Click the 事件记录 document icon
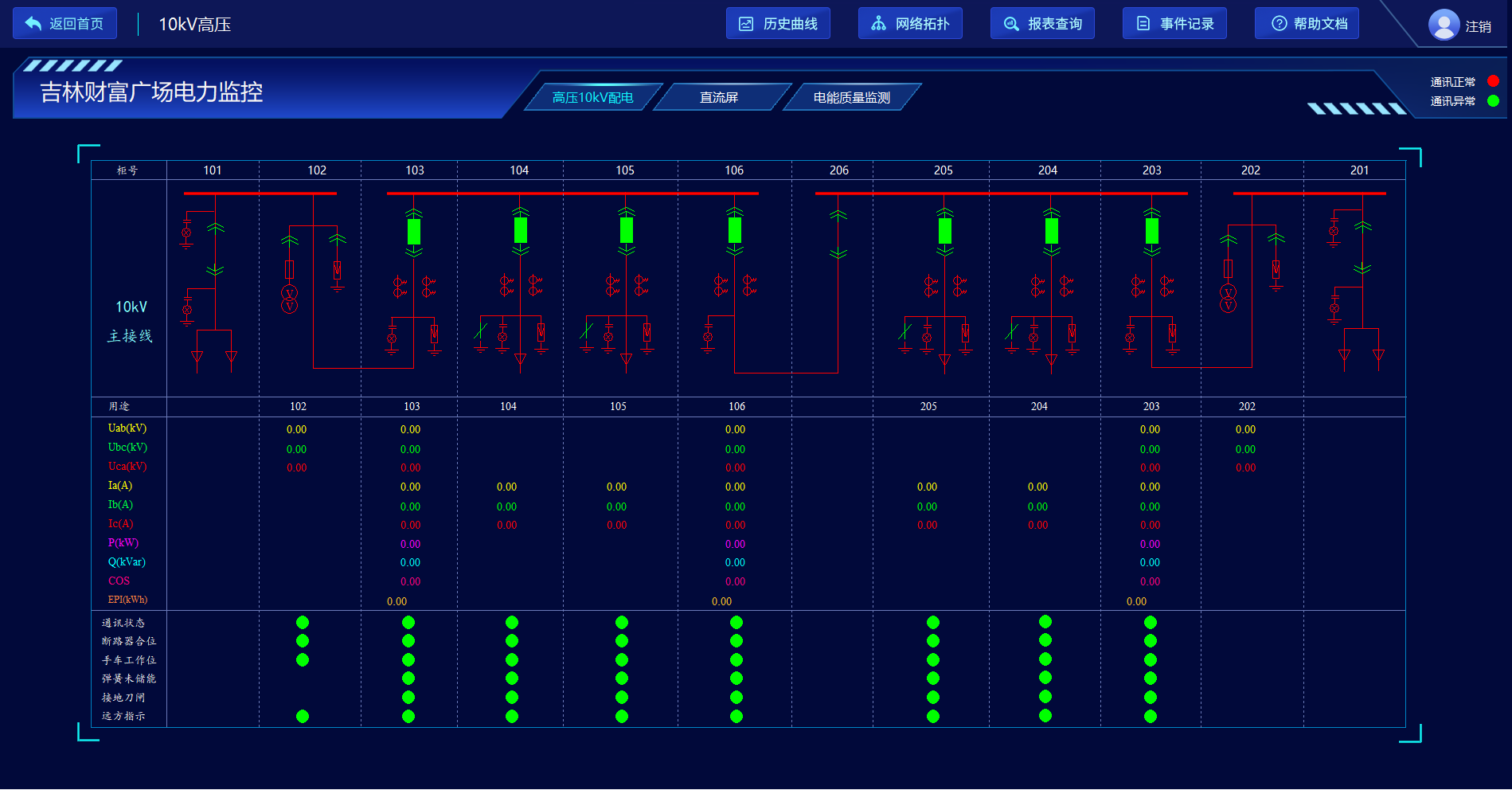This screenshot has width=1512, height=790. pos(1143,24)
